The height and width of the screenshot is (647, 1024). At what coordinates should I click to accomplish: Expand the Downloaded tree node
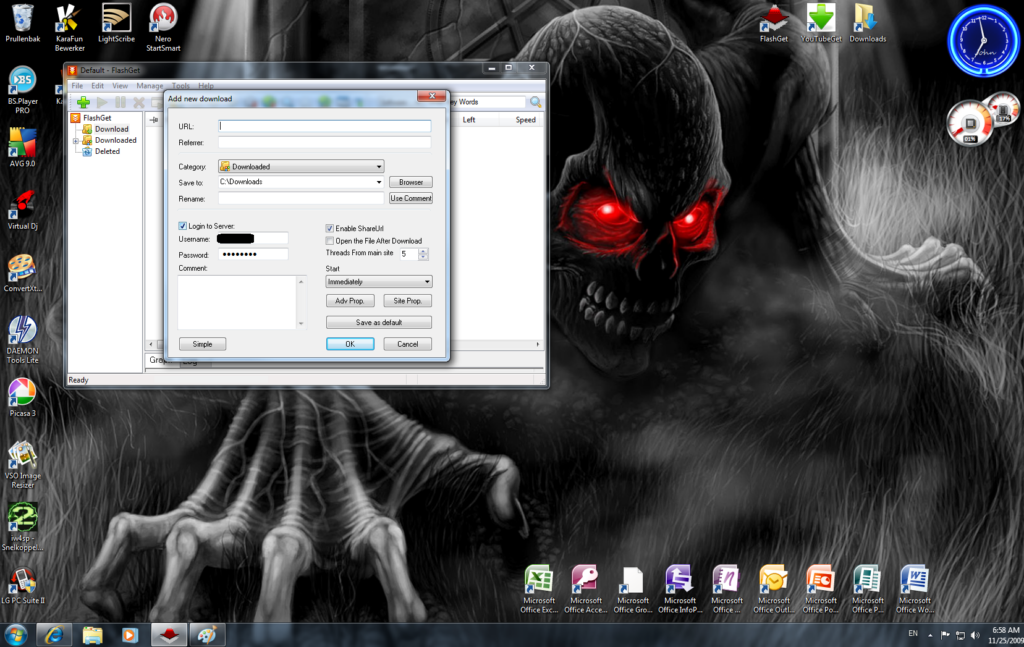pyautogui.click(x=76, y=140)
